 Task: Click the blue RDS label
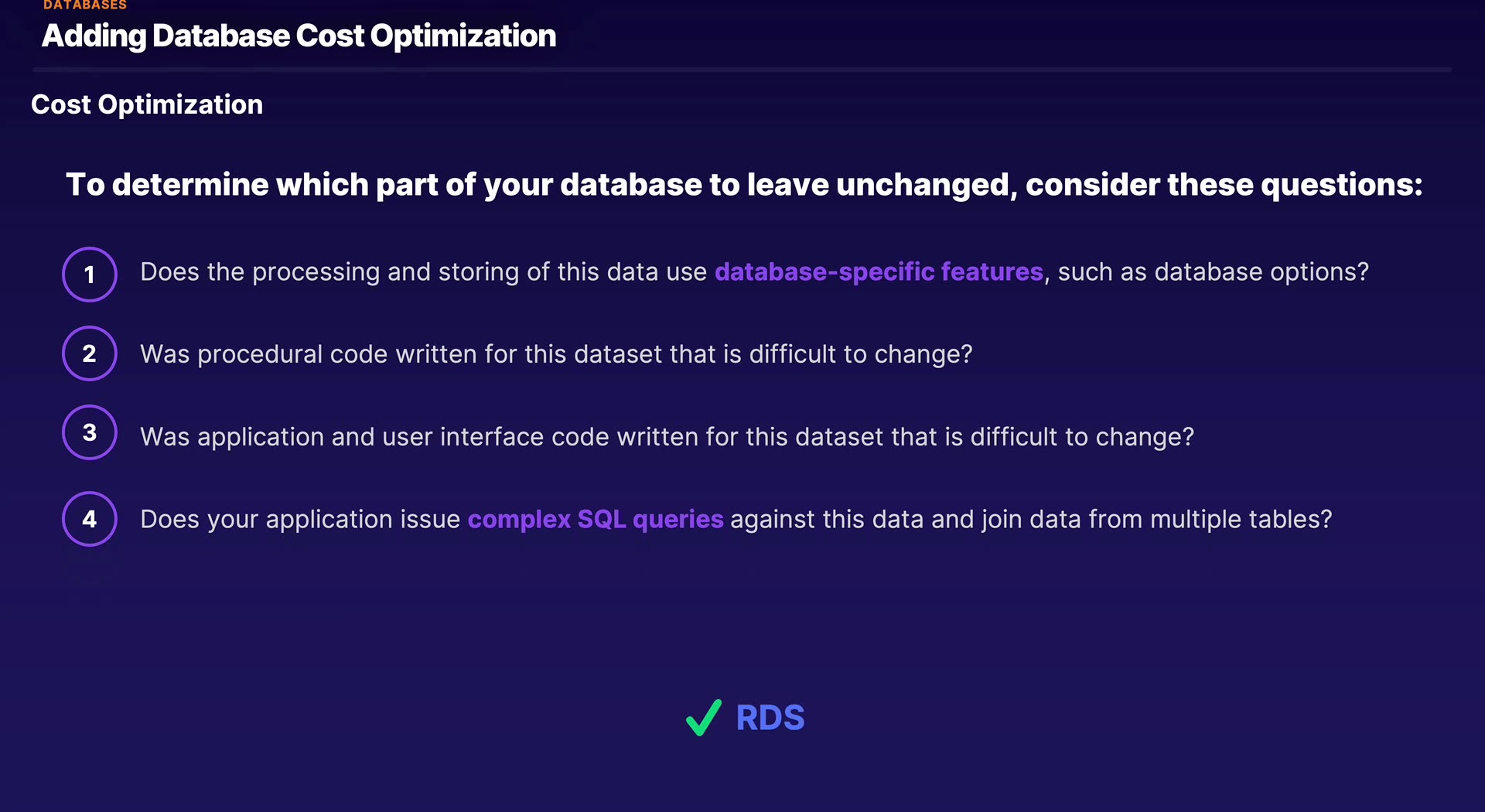770,718
